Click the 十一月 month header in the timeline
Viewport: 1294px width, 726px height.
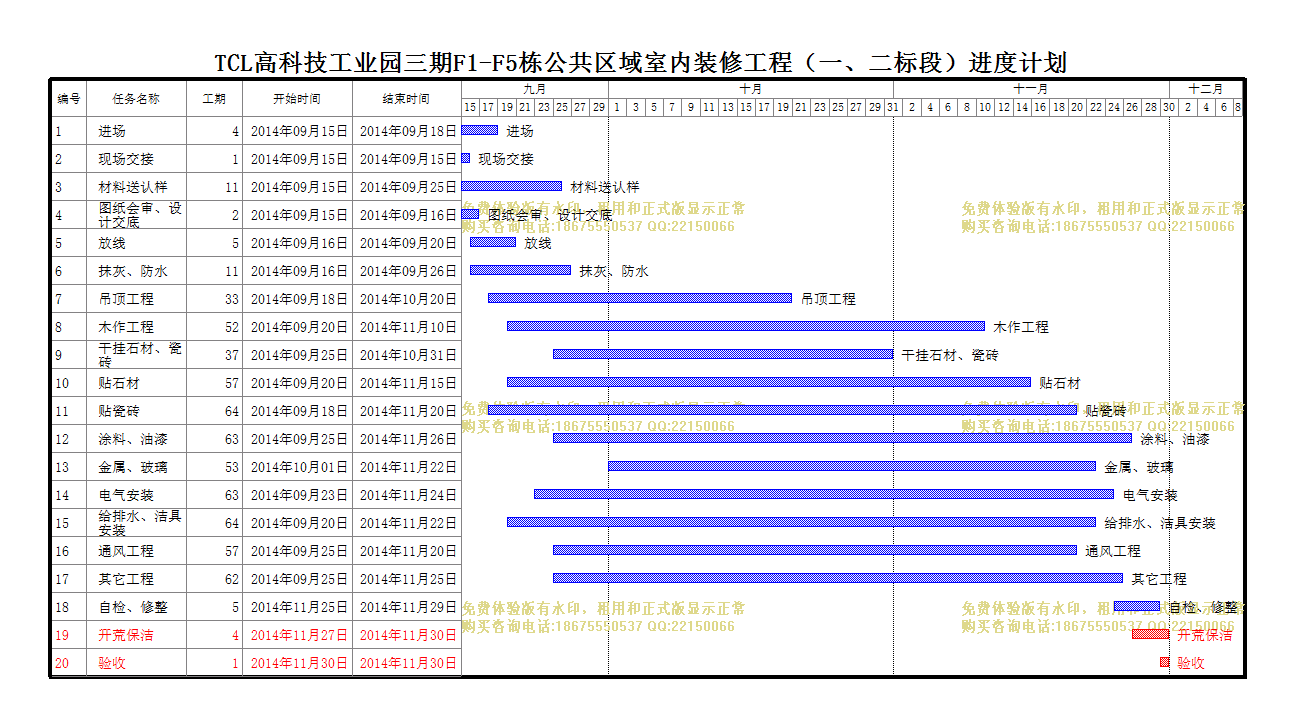(1031, 90)
